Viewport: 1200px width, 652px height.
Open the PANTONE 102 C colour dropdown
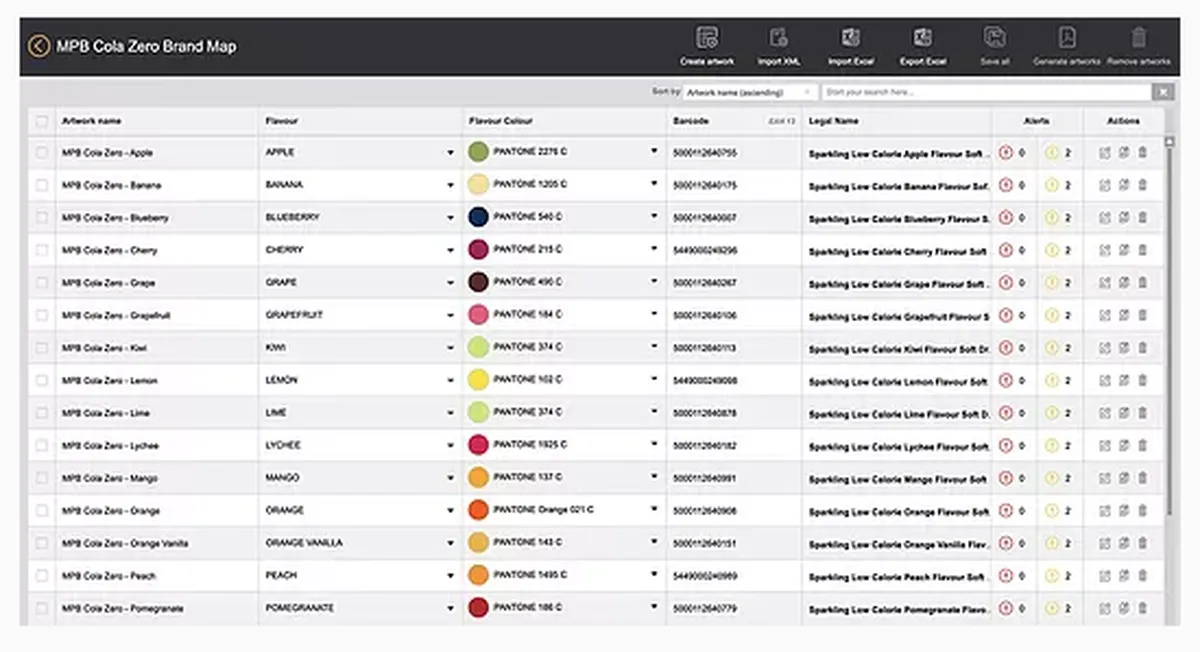[654, 380]
